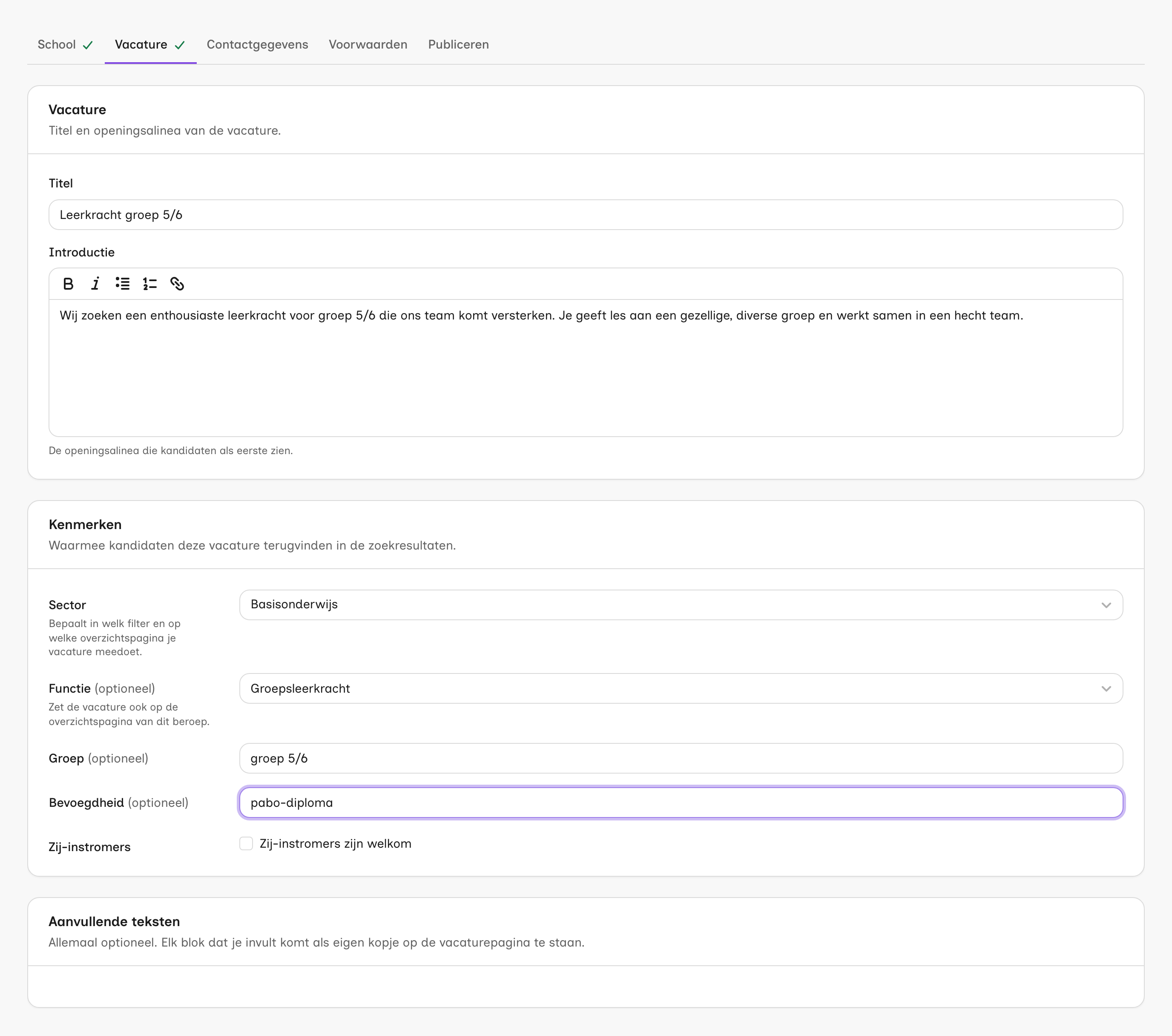Click the 'Aanvullende teksten' section heading
The image size is (1172, 1036).
[114, 921]
